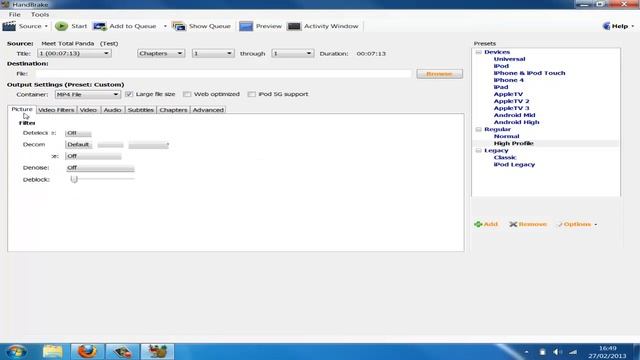Open the Windows Start orb
This screenshot has height=360, width=640.
click(x=16, y=351)
